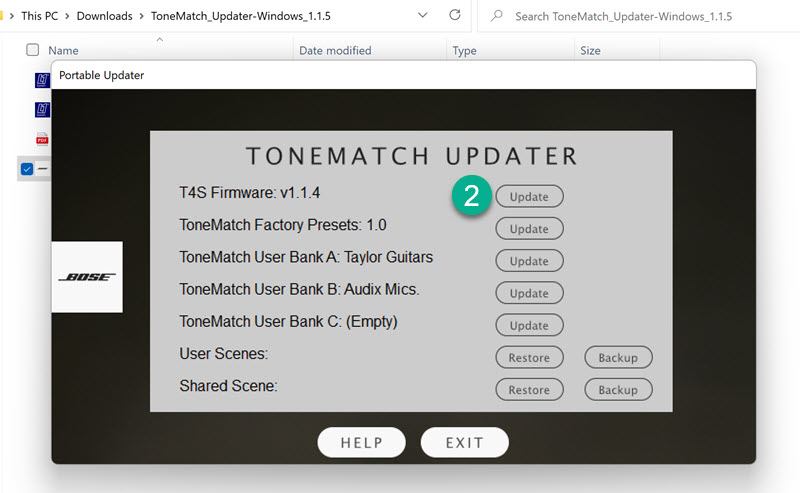Click the search magnifier icon in Explorer
800x493 pixels.
496,17
